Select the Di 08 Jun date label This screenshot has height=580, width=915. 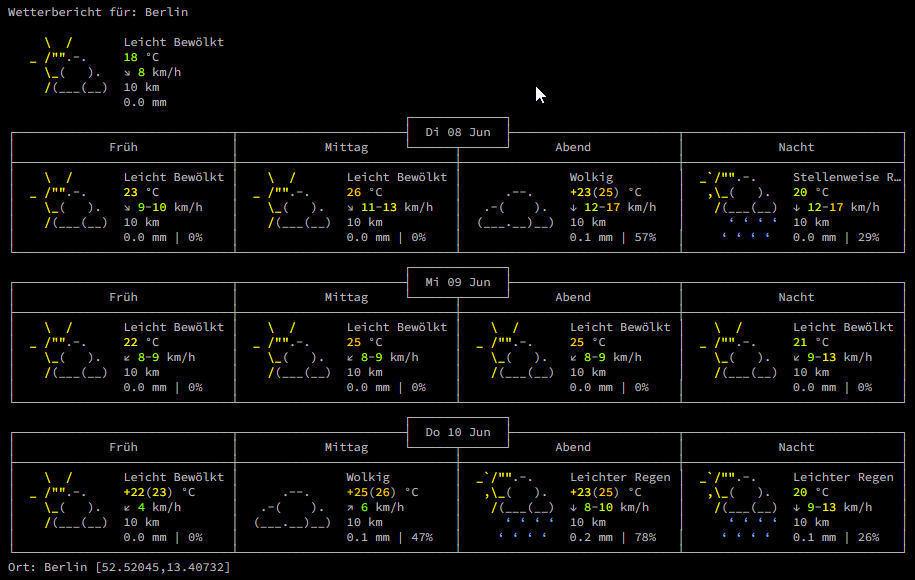click(458, 132)
